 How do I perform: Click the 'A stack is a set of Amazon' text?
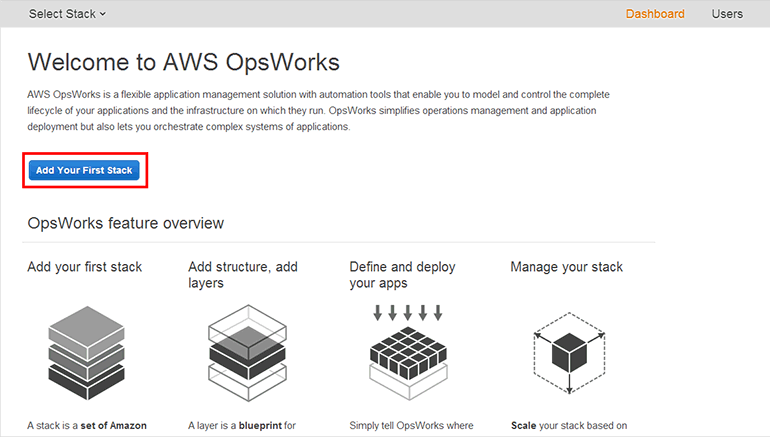pos(86,425)
